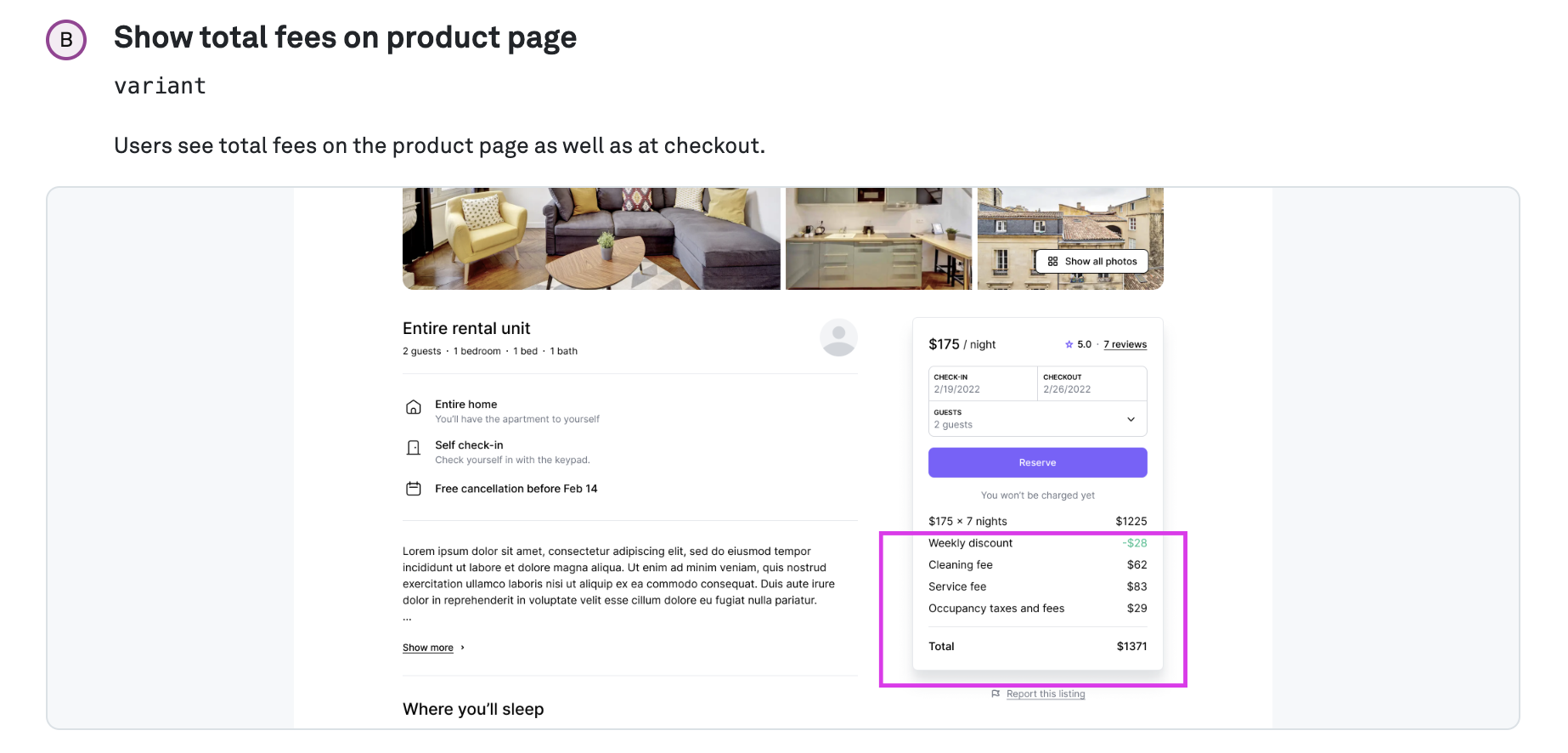Click the Show more text link

click(x=427, y=648)
